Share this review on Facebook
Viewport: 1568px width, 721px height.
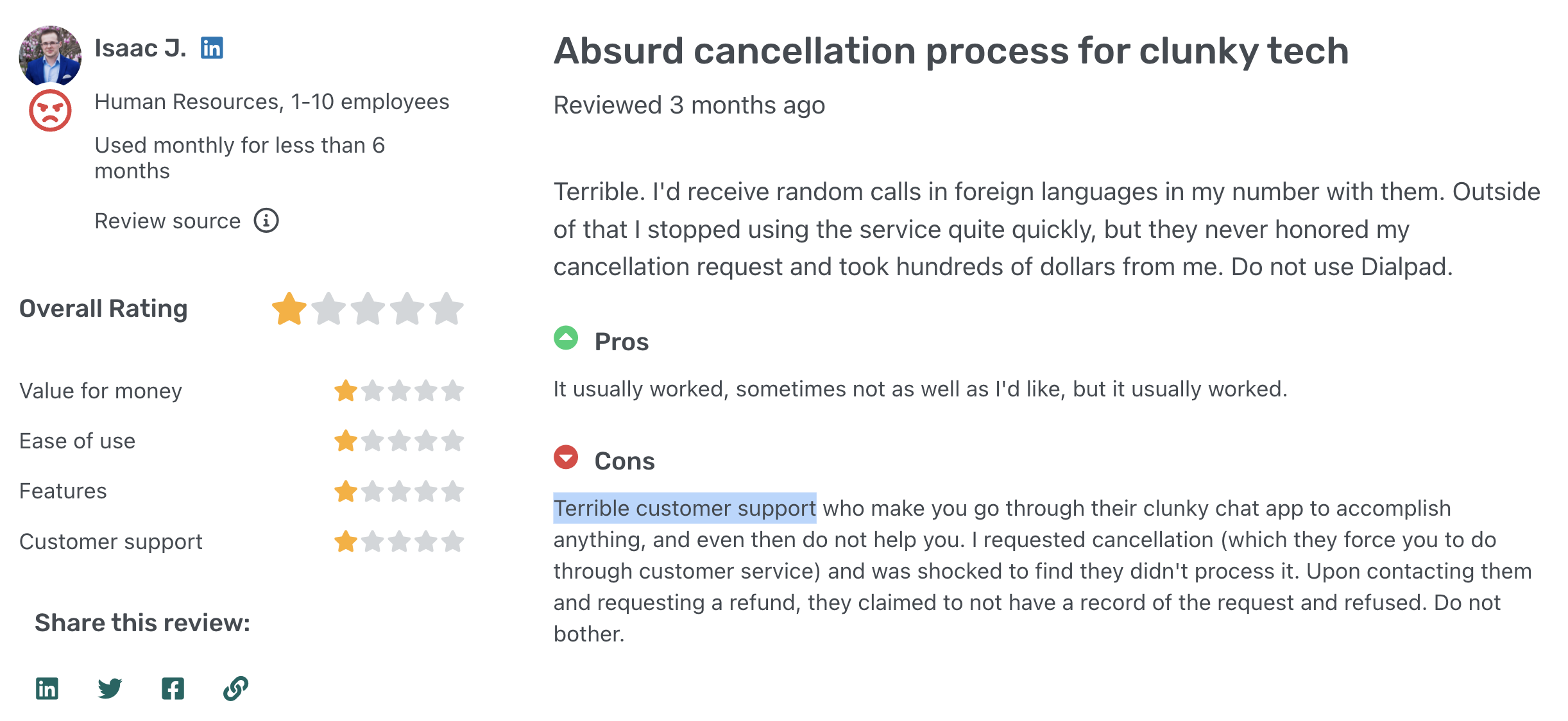tap(173, 688)
